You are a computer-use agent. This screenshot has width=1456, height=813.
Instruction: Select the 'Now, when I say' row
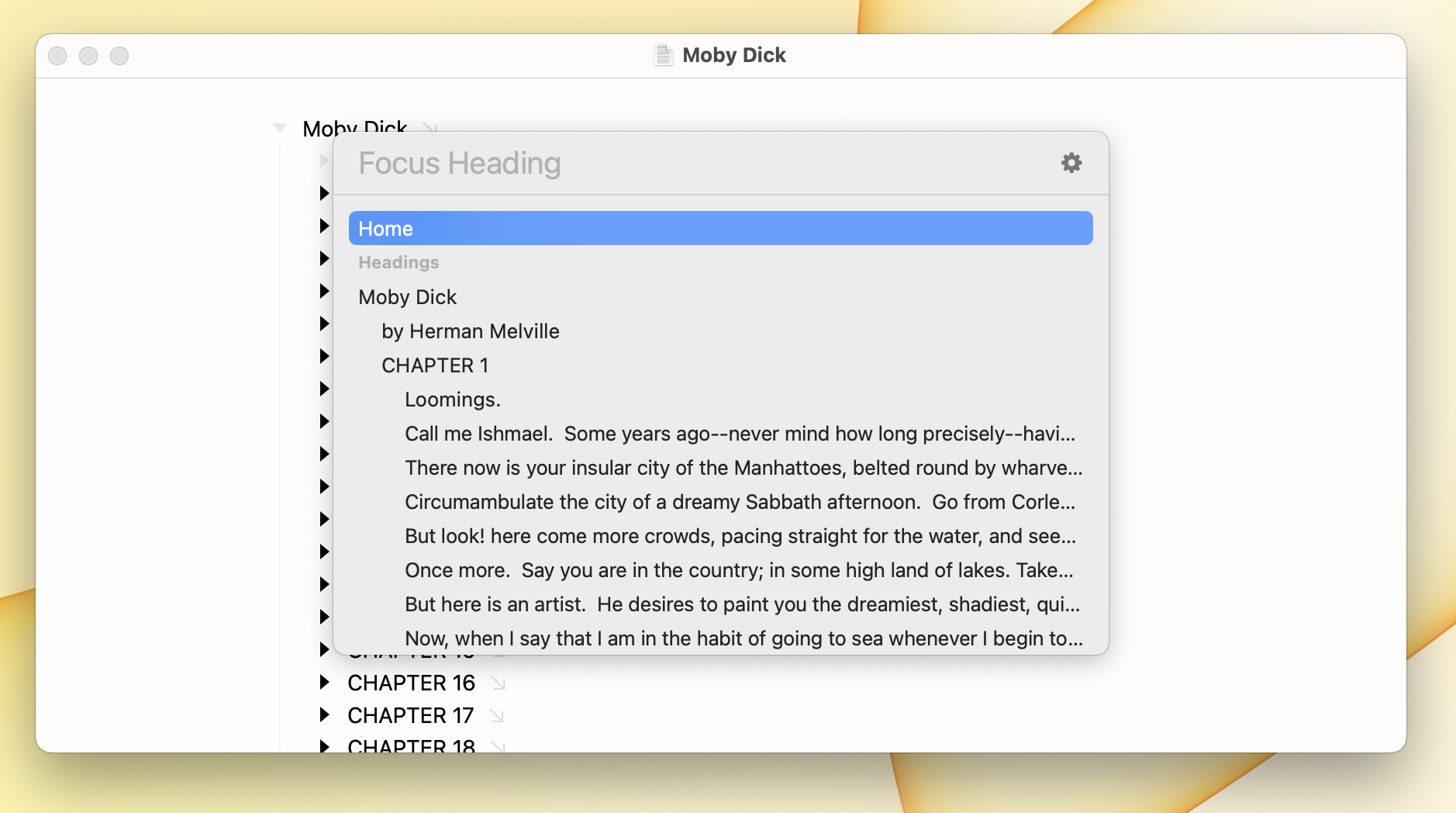[x=721, y=638]
